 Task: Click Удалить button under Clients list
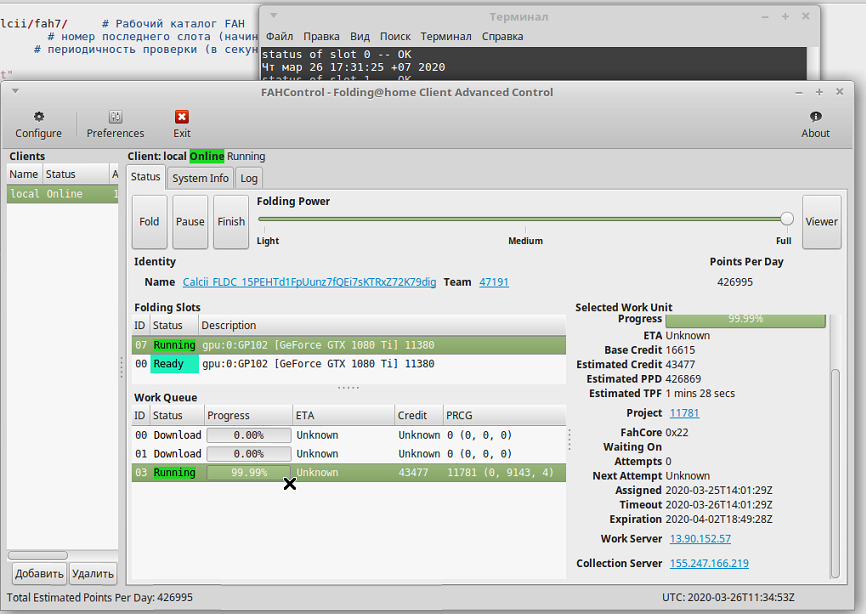tap(93, 574)
